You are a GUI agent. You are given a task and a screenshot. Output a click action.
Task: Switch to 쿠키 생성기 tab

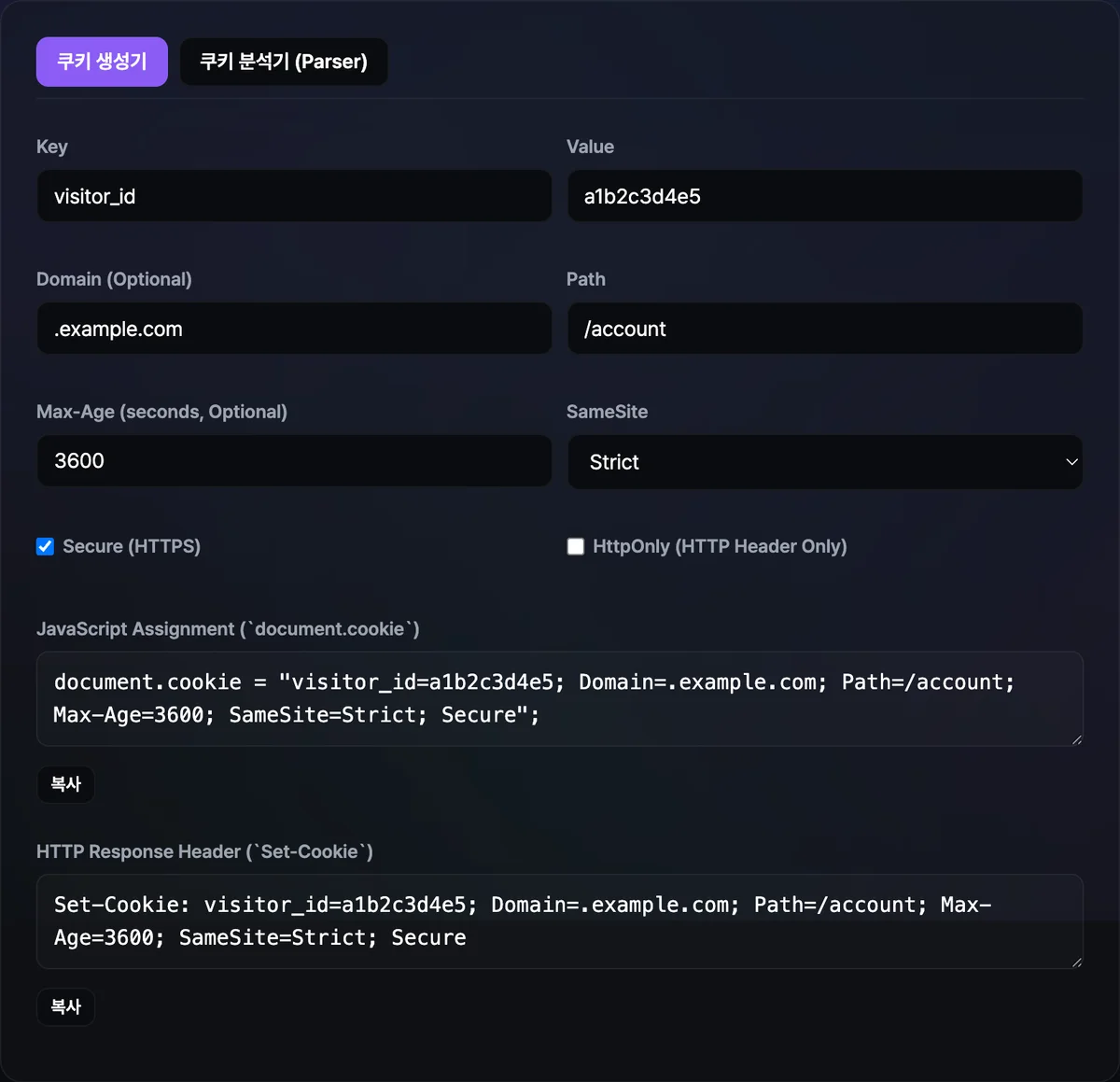pos(102,62)
